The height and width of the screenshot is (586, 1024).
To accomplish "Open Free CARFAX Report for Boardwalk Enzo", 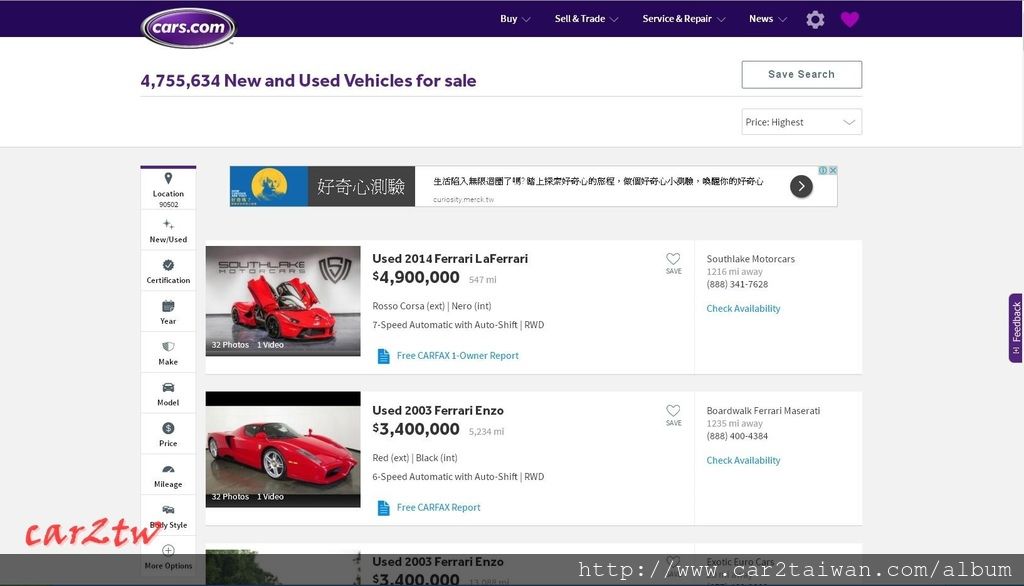I will 438,508.
